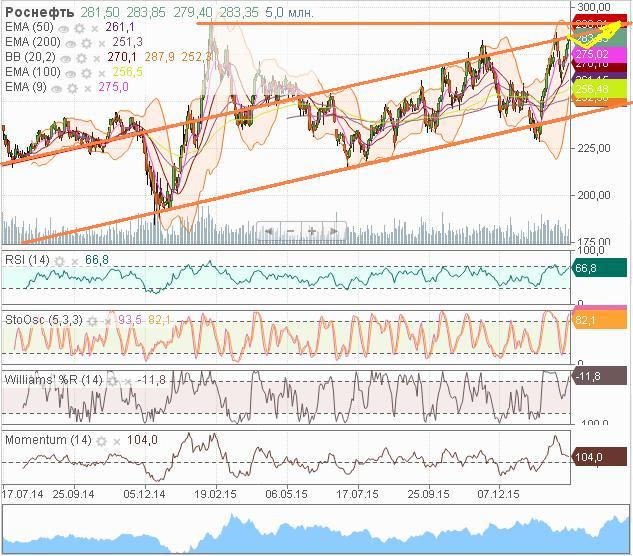Configure EMA (100) via gear icon
Viewport: 633px width, 556px height.
point(86,73)
